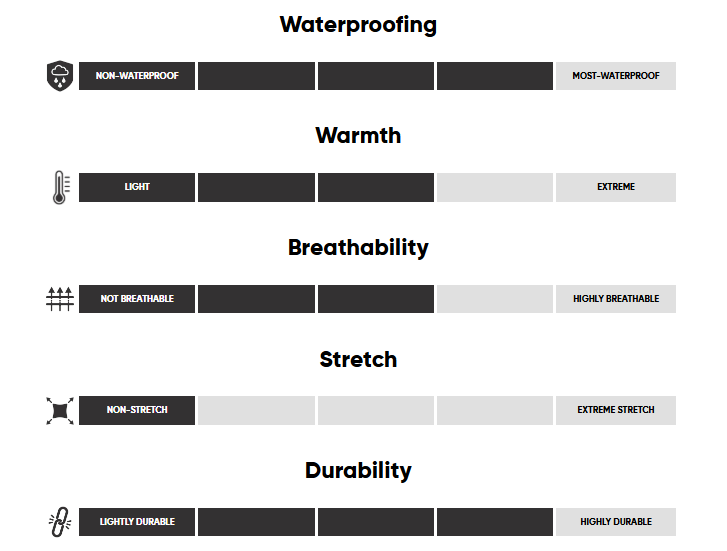The width and height of the screenshot is (727, 551).
Task: Select the Non-Waterproof rating segment
Action: [137, 76]
